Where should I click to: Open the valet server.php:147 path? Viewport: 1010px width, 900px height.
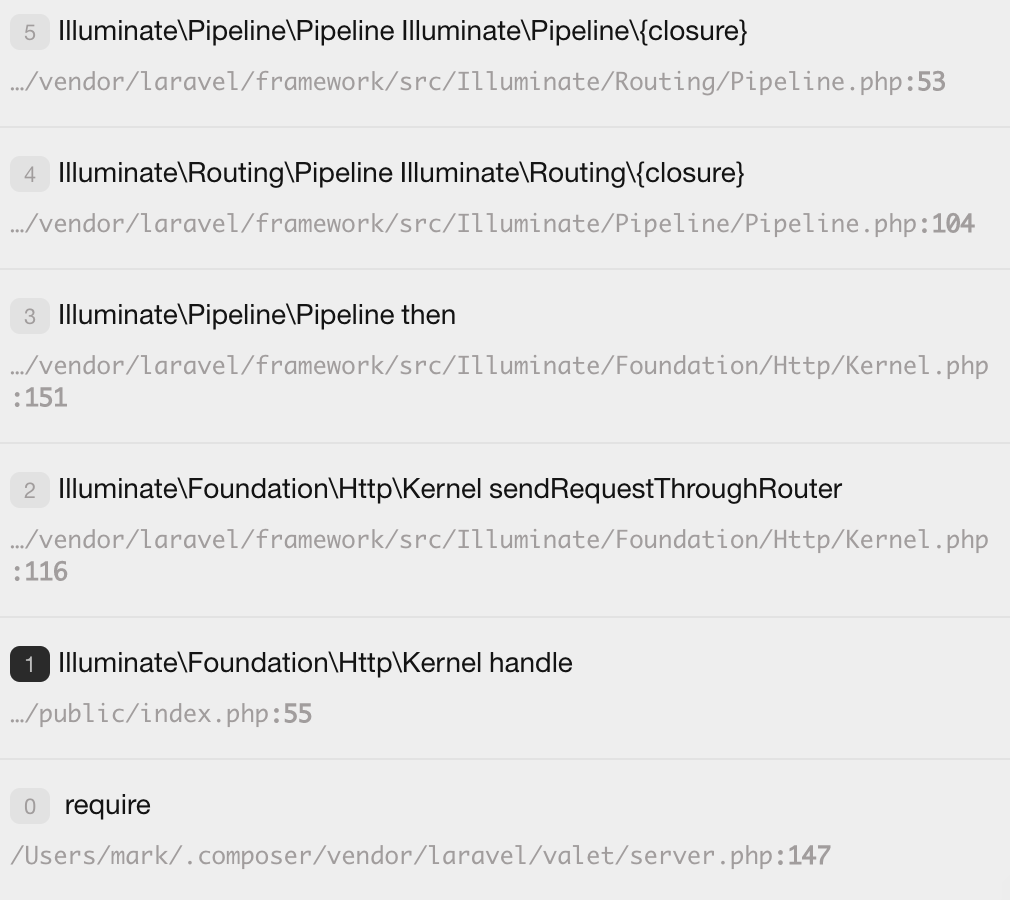(420, 855)
